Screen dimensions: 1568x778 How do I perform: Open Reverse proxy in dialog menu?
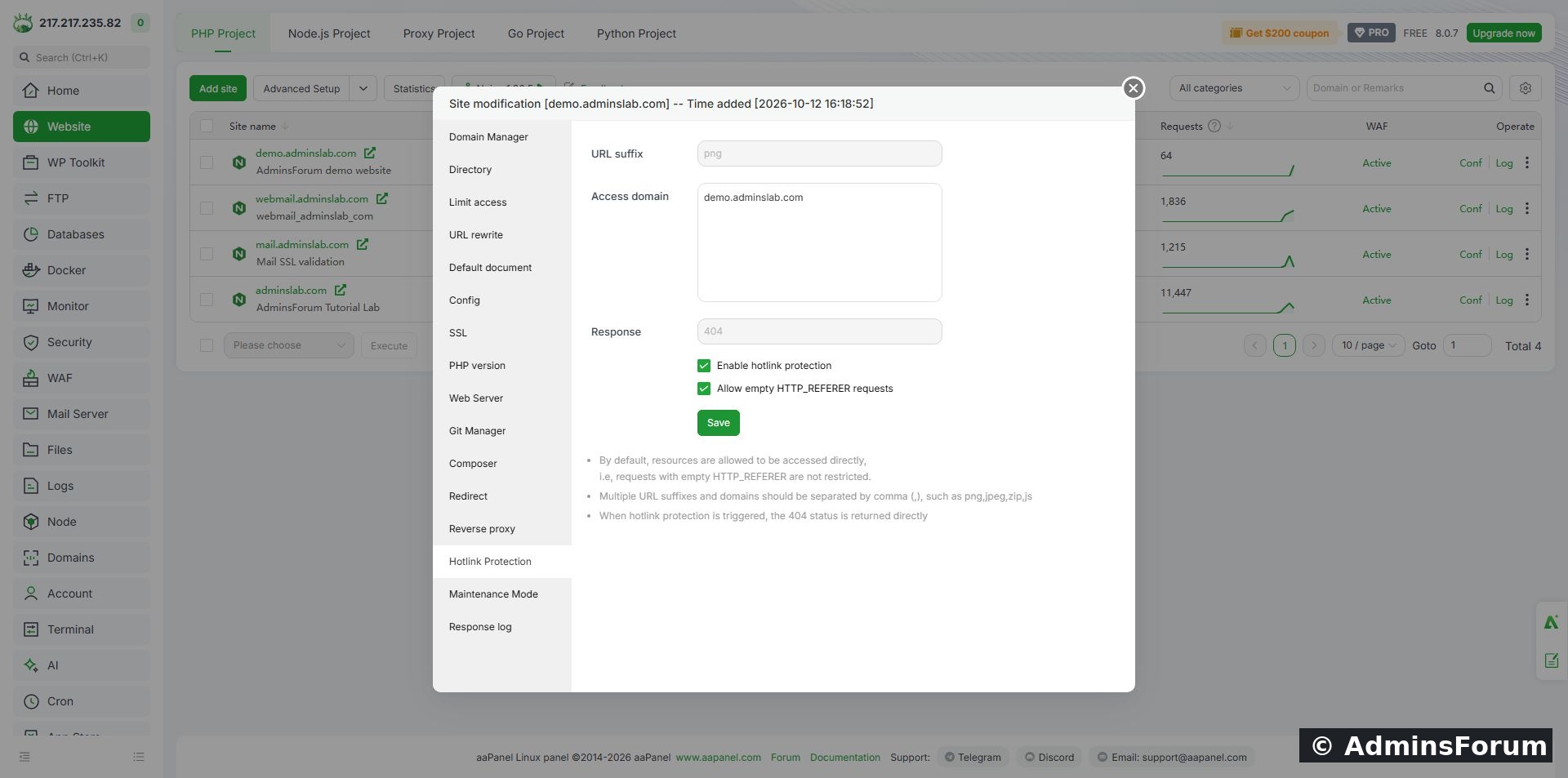pos(502,529)
